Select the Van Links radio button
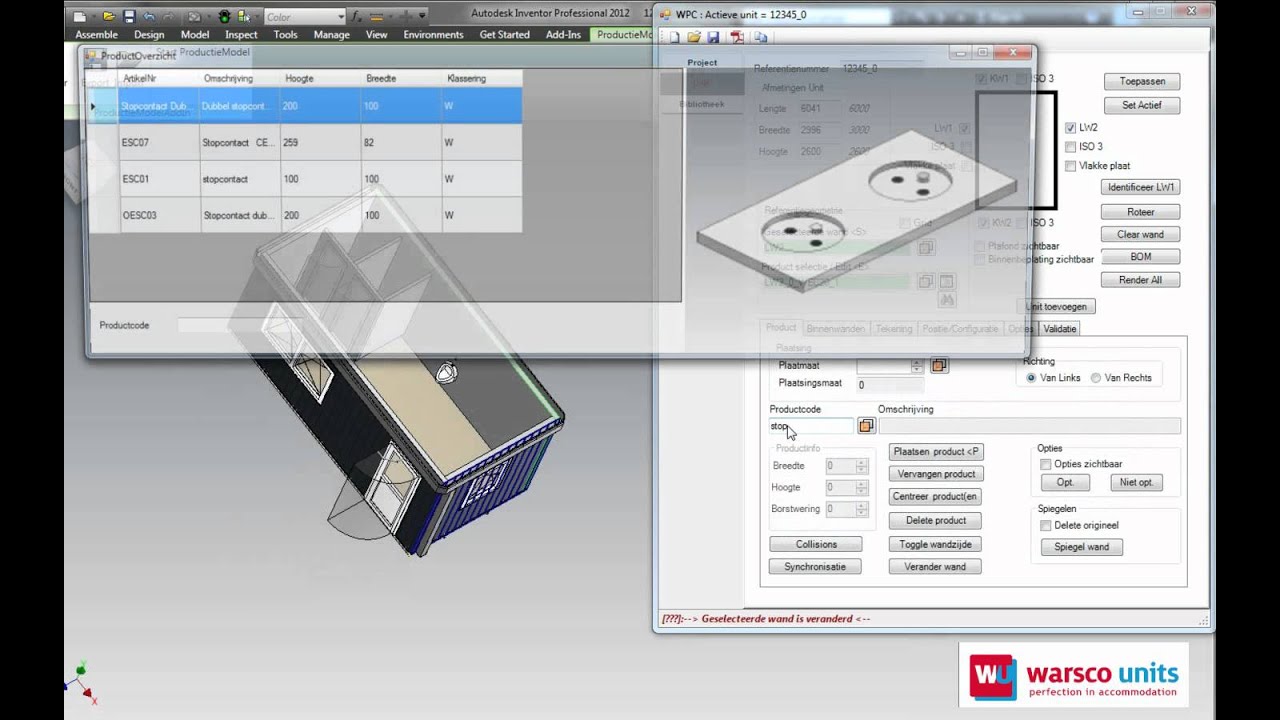 1031,378
